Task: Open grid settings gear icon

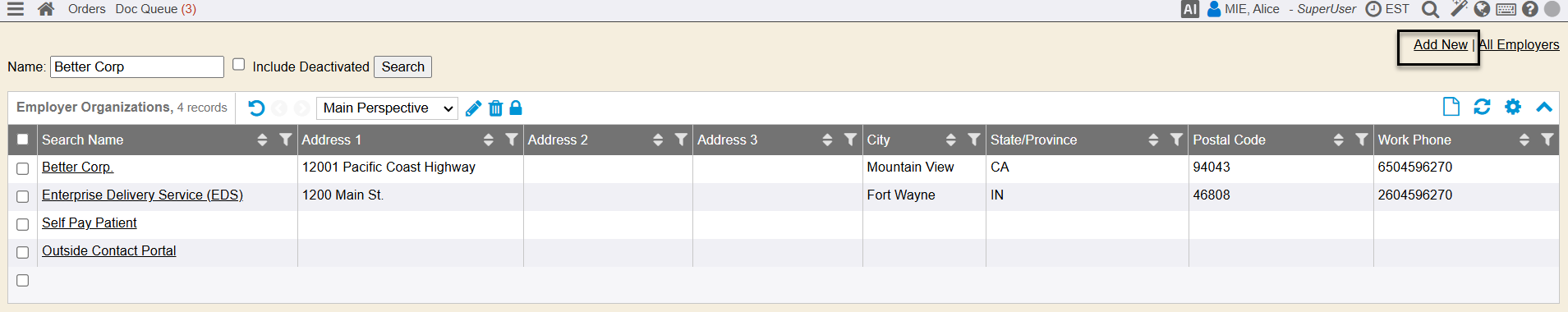Action: (x=1513, y=107)
